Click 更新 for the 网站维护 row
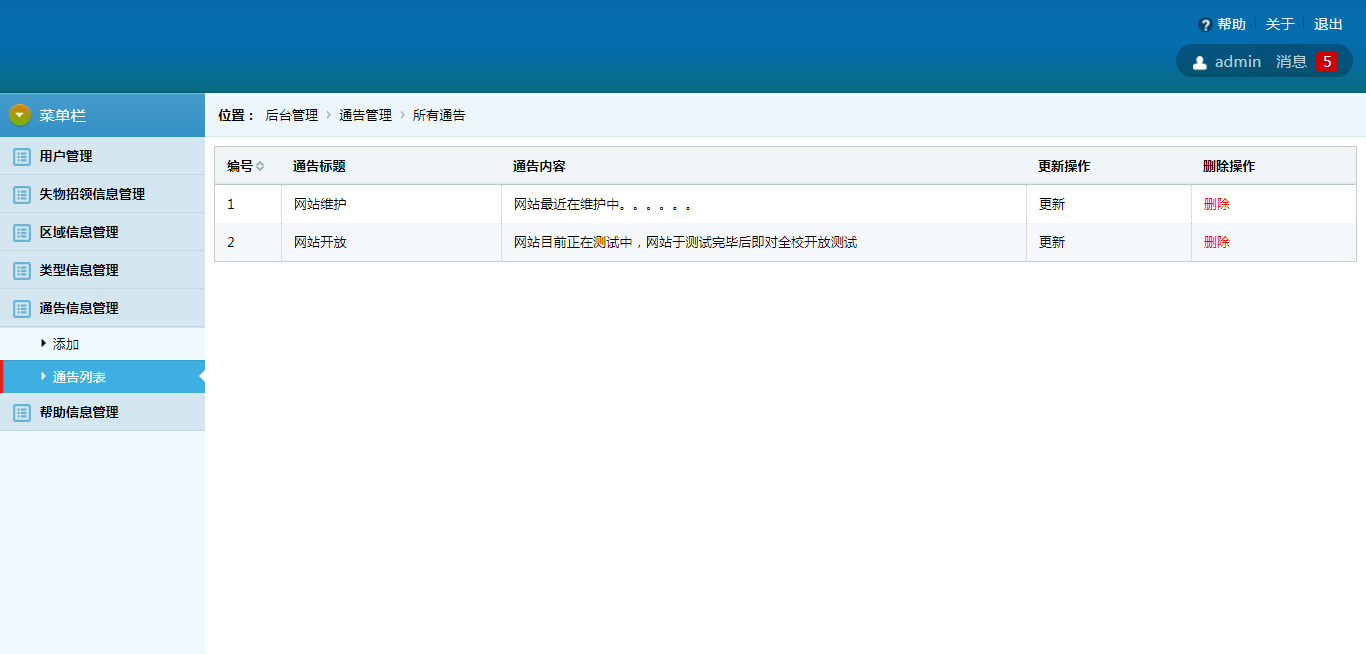 click(1052, 204)
